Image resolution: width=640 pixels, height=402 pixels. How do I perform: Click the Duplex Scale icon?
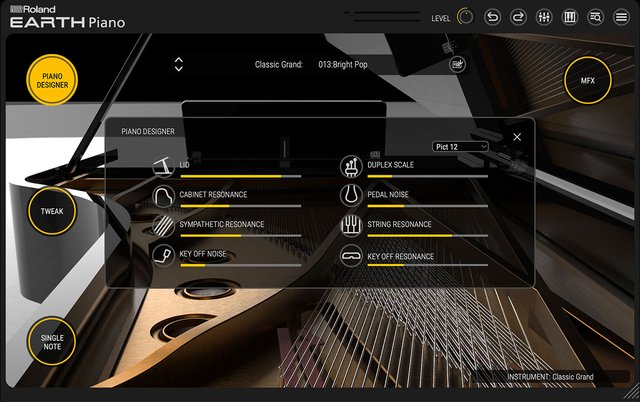click(x=351, y=167)
